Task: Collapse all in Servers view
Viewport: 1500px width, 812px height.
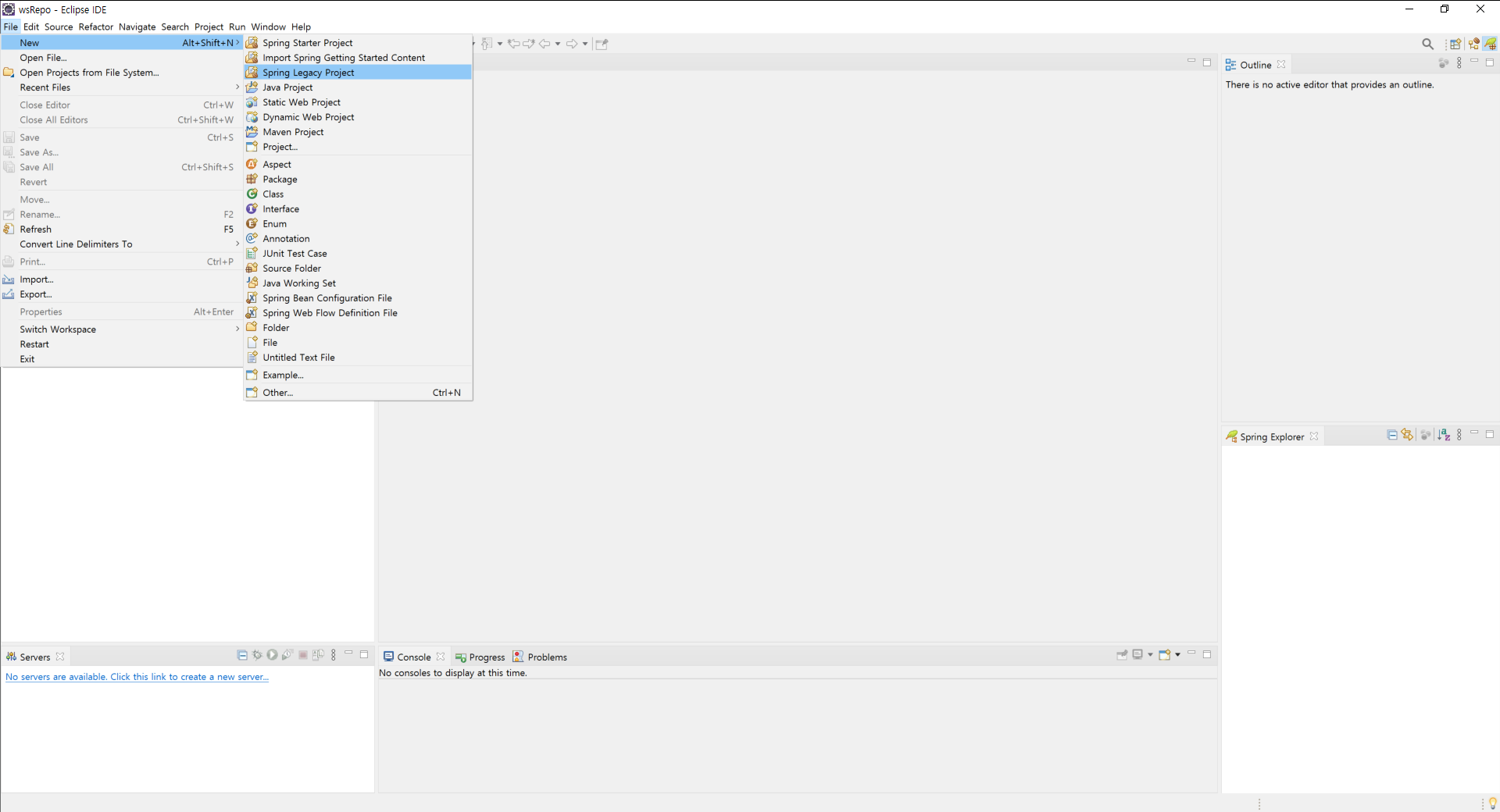Action: coord(242,655)
